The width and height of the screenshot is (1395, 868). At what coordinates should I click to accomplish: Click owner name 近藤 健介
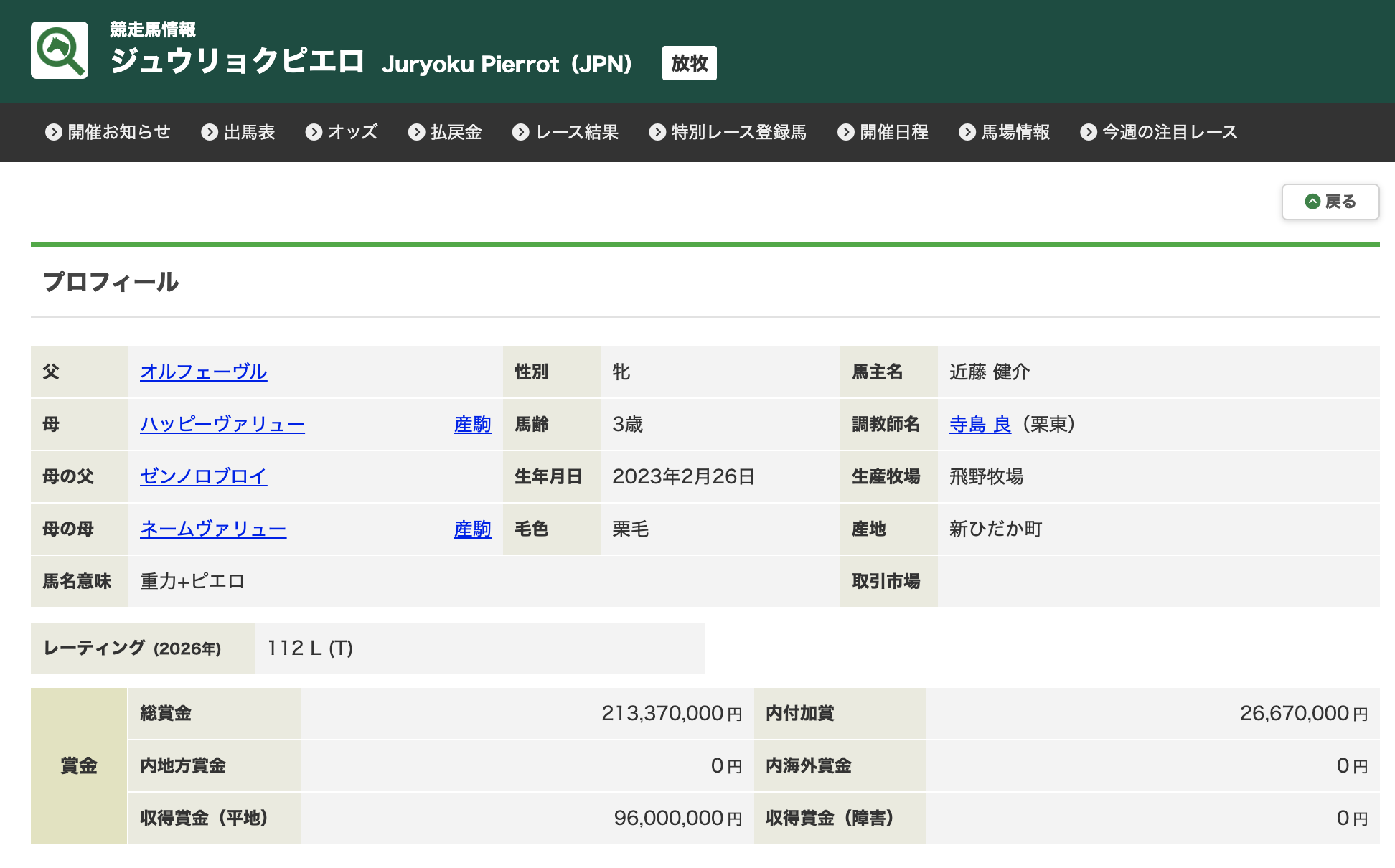(990, 372)
